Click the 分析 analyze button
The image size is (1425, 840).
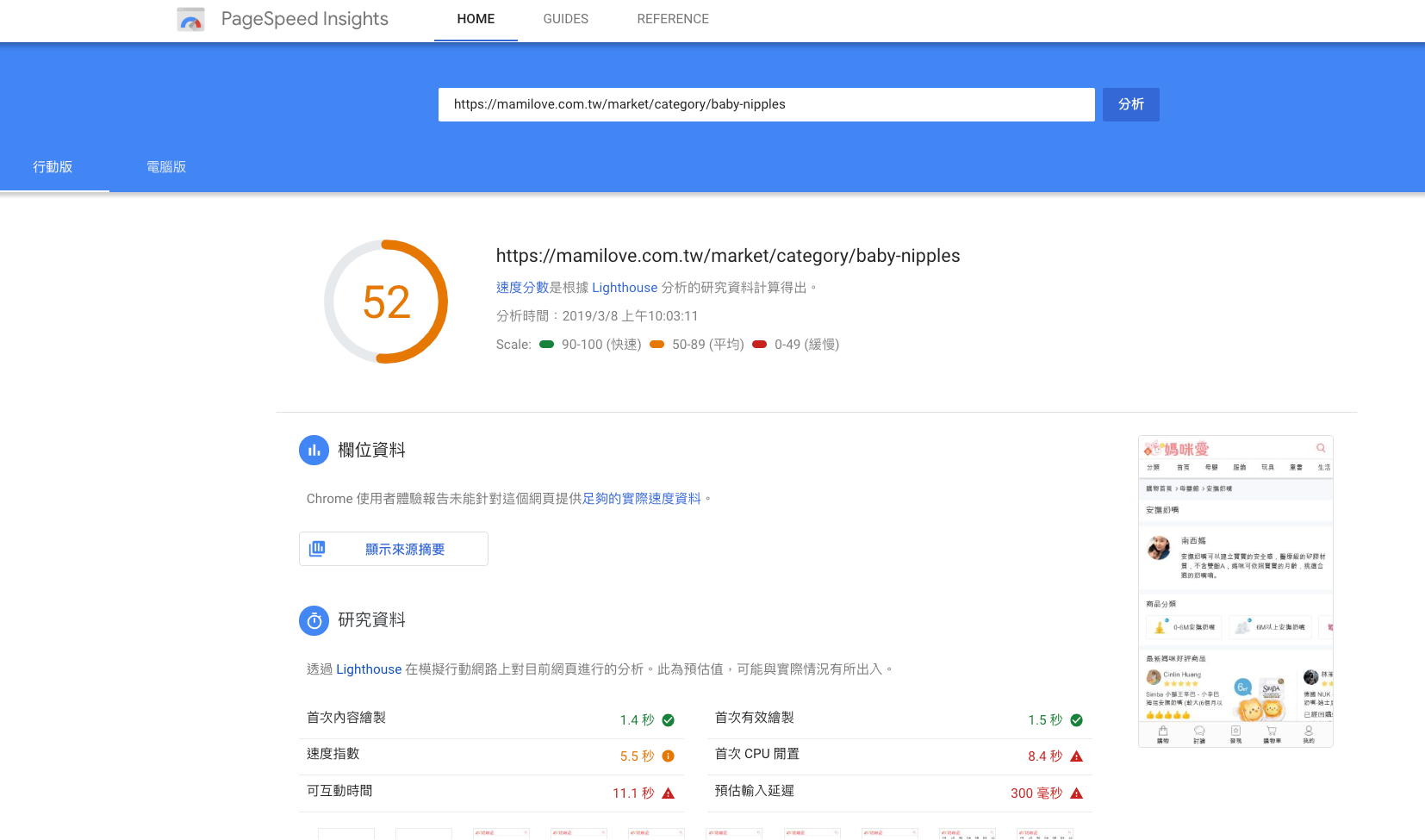point(1131,104)
